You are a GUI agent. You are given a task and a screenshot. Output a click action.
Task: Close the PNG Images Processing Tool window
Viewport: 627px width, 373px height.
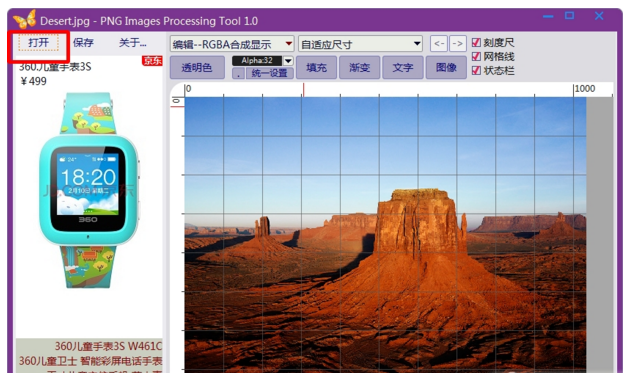pos(599,16)
